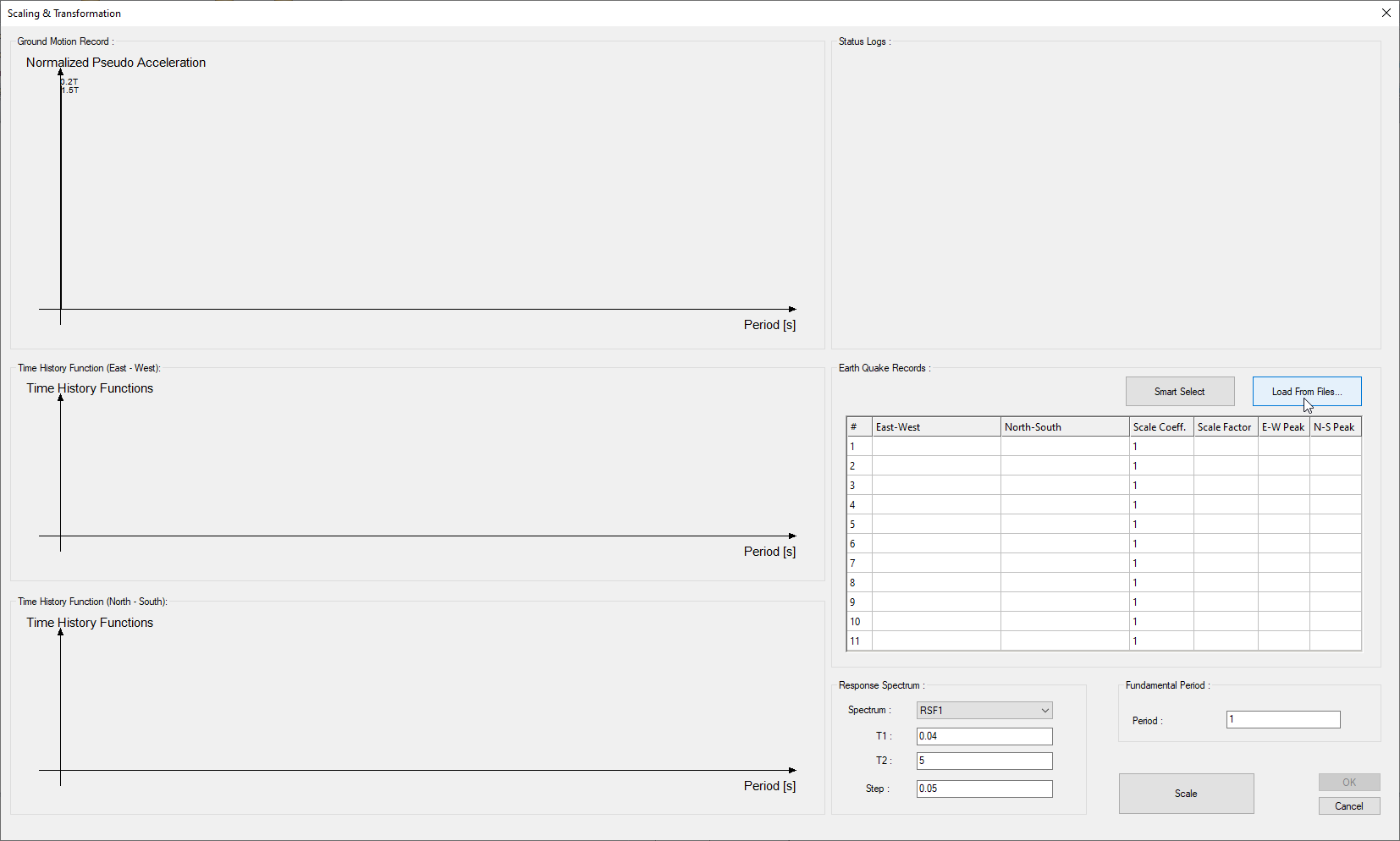Viewport: 1400px width, 841px height.
Task: Click the North-South cell in row 3
Action: pos(1064,486)
